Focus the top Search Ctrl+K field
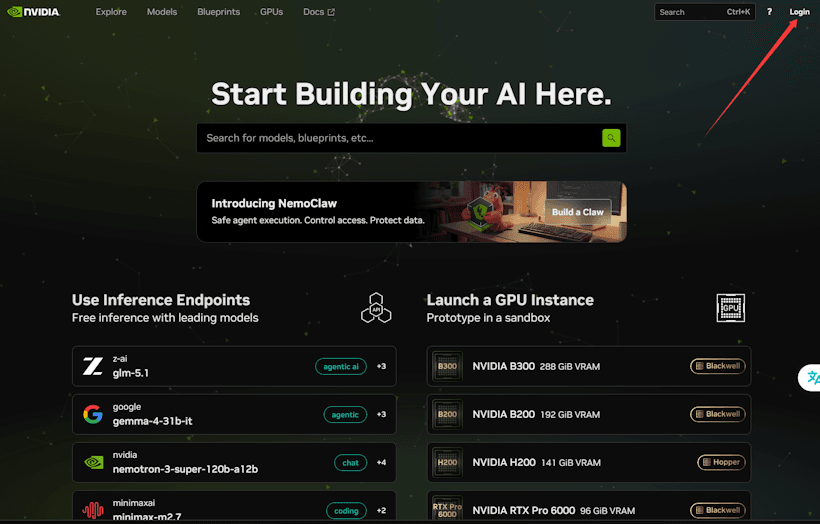Screen dimensions: 820x524 tap(704, 12)
